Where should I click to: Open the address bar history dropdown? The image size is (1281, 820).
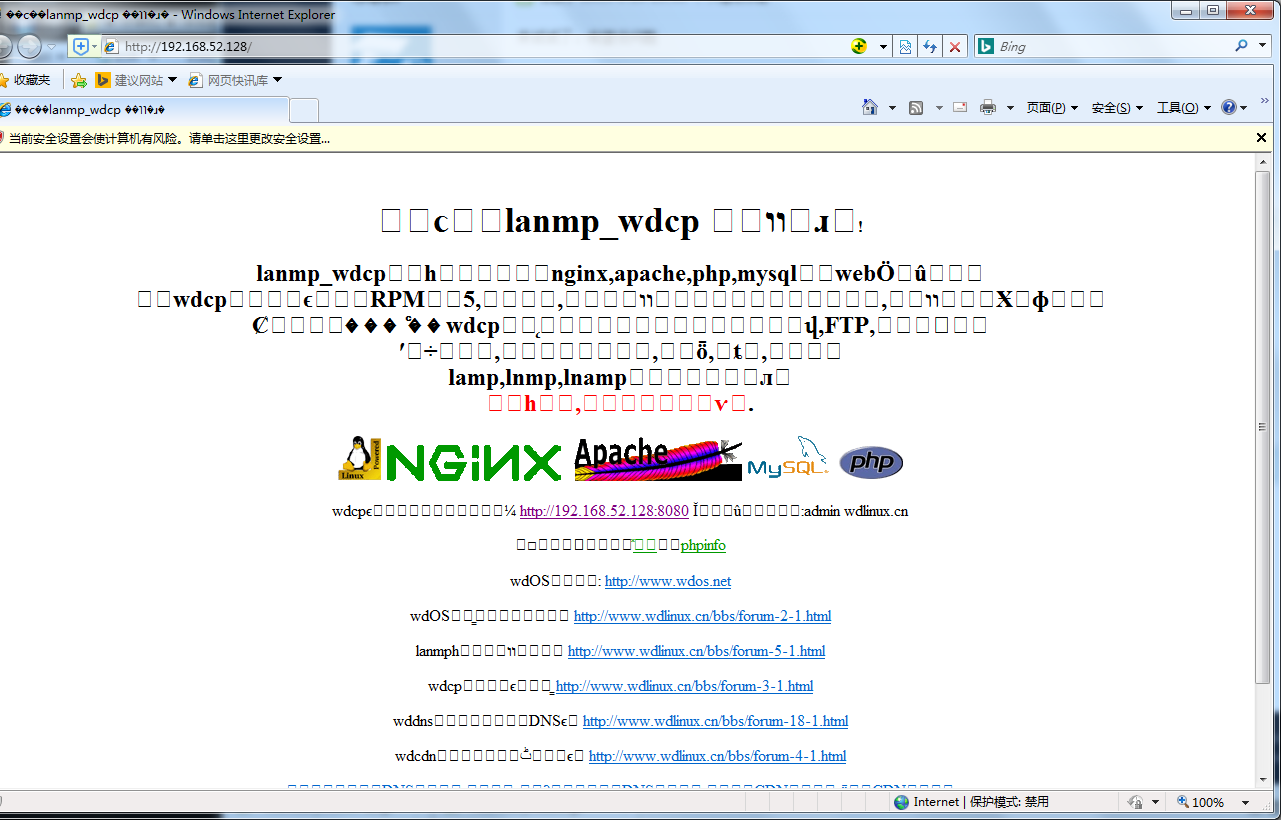pyautogui.click(x=883, y=46)
